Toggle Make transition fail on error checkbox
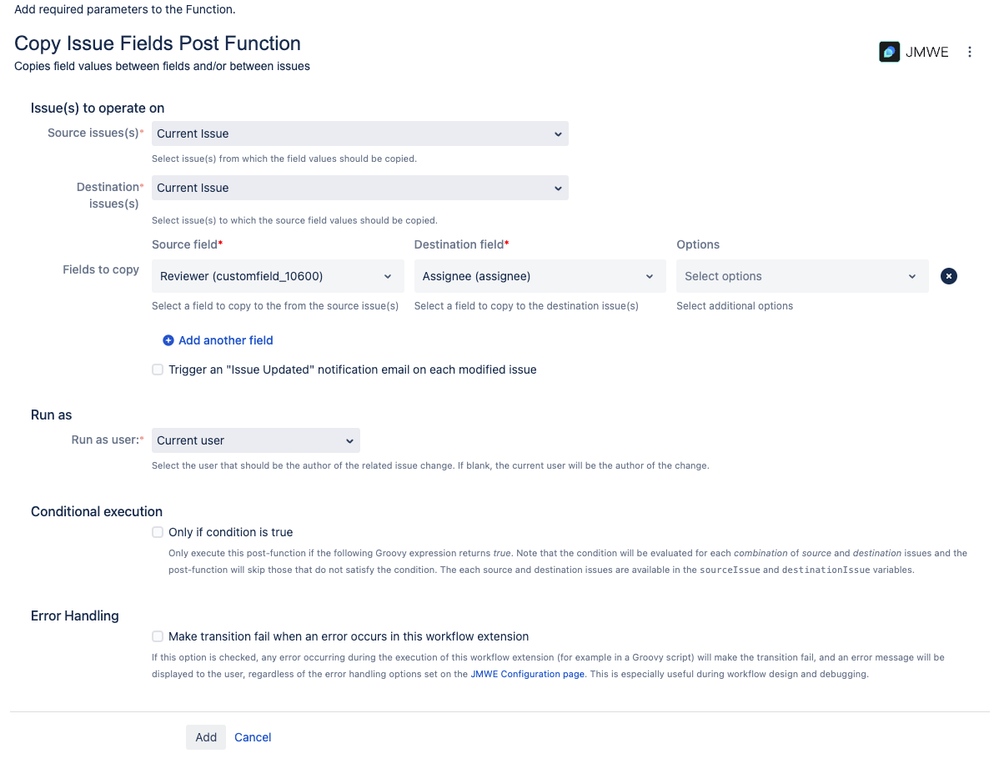Viewport: 999px width, 759px height. coord(158,636)
